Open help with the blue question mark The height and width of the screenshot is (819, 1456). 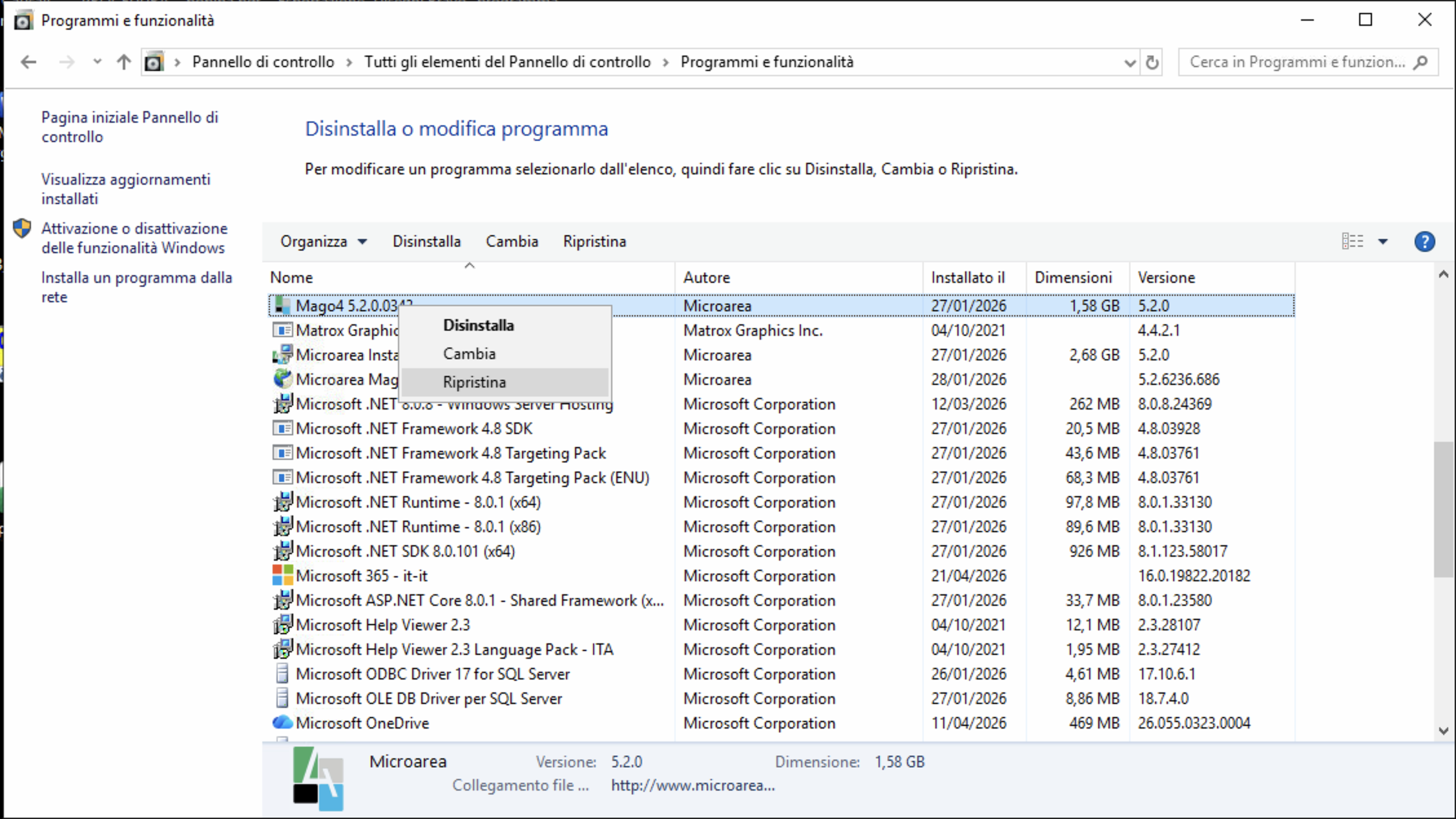[x=1424, y=242]
